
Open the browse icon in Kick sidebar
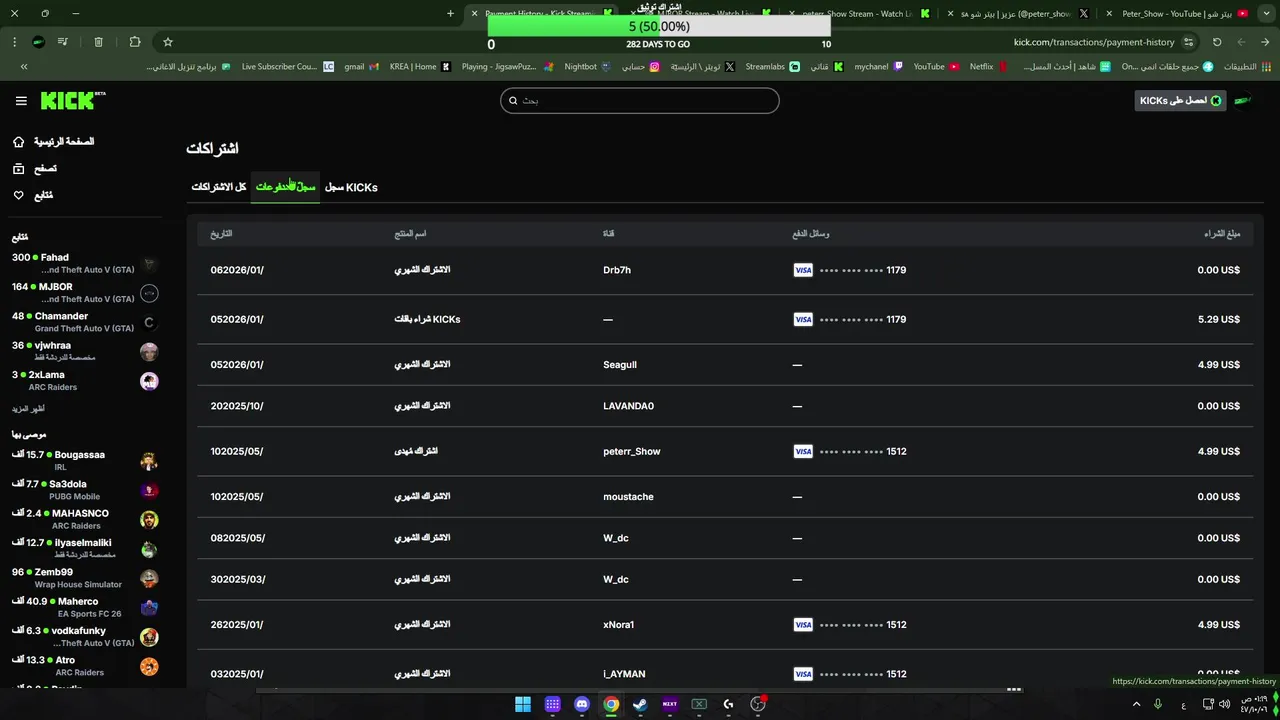click(18, 169)
